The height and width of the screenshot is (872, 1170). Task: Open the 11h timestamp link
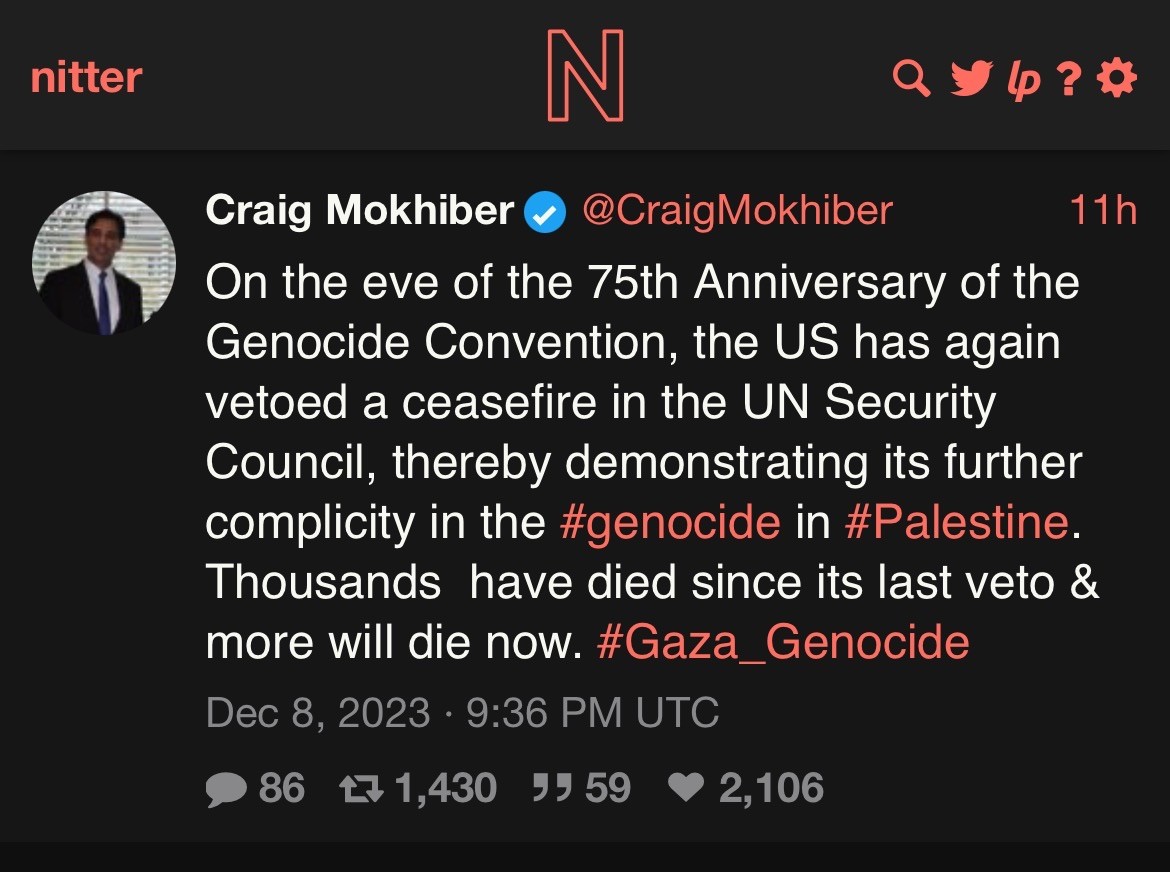[1102, 211]
